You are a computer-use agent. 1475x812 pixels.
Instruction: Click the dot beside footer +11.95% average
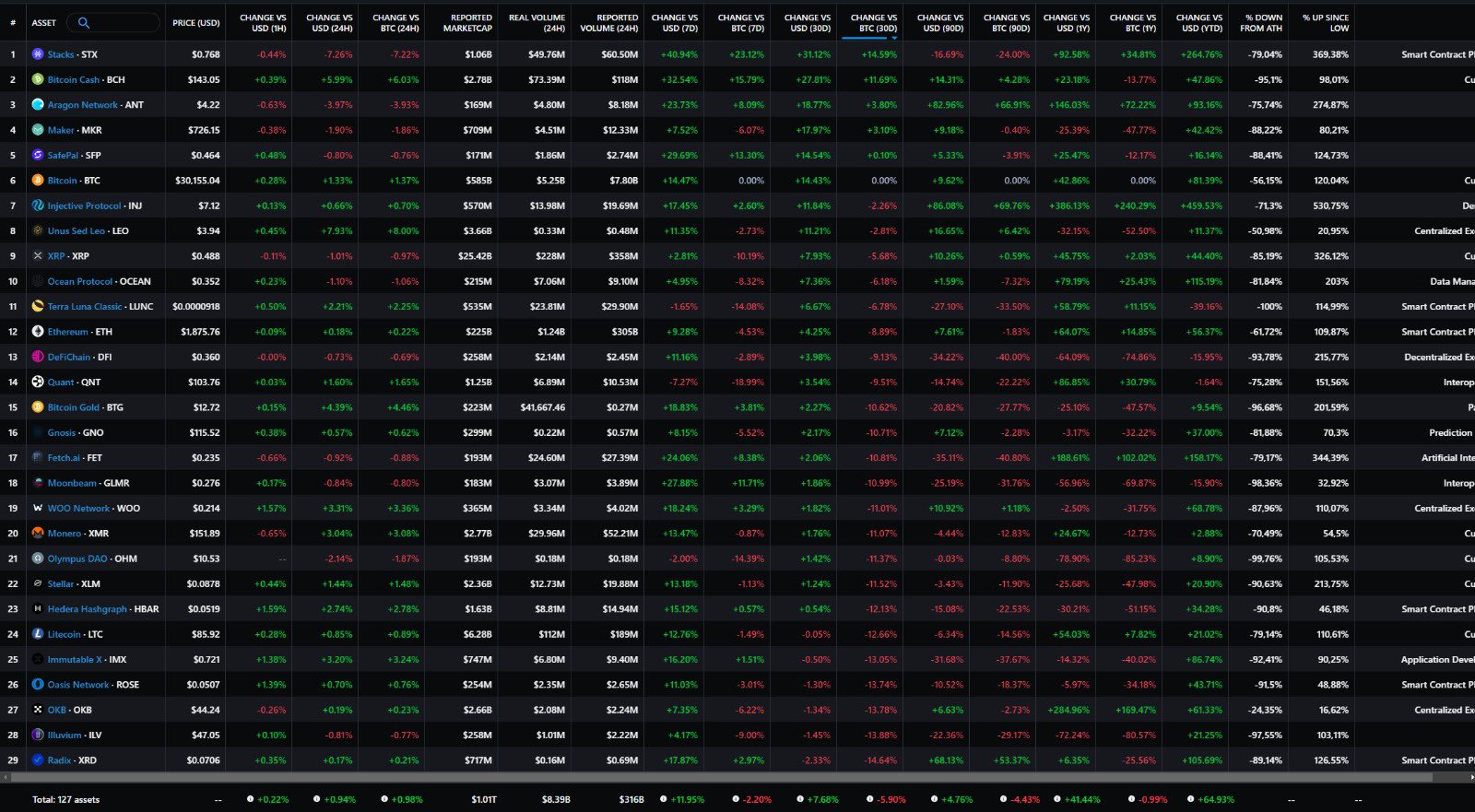click(x=664, y=799)
